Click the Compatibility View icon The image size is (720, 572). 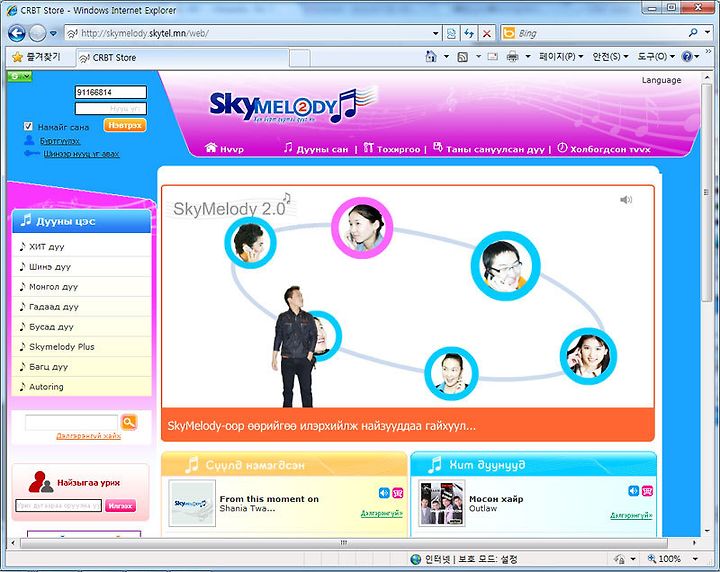coord(451,34)
